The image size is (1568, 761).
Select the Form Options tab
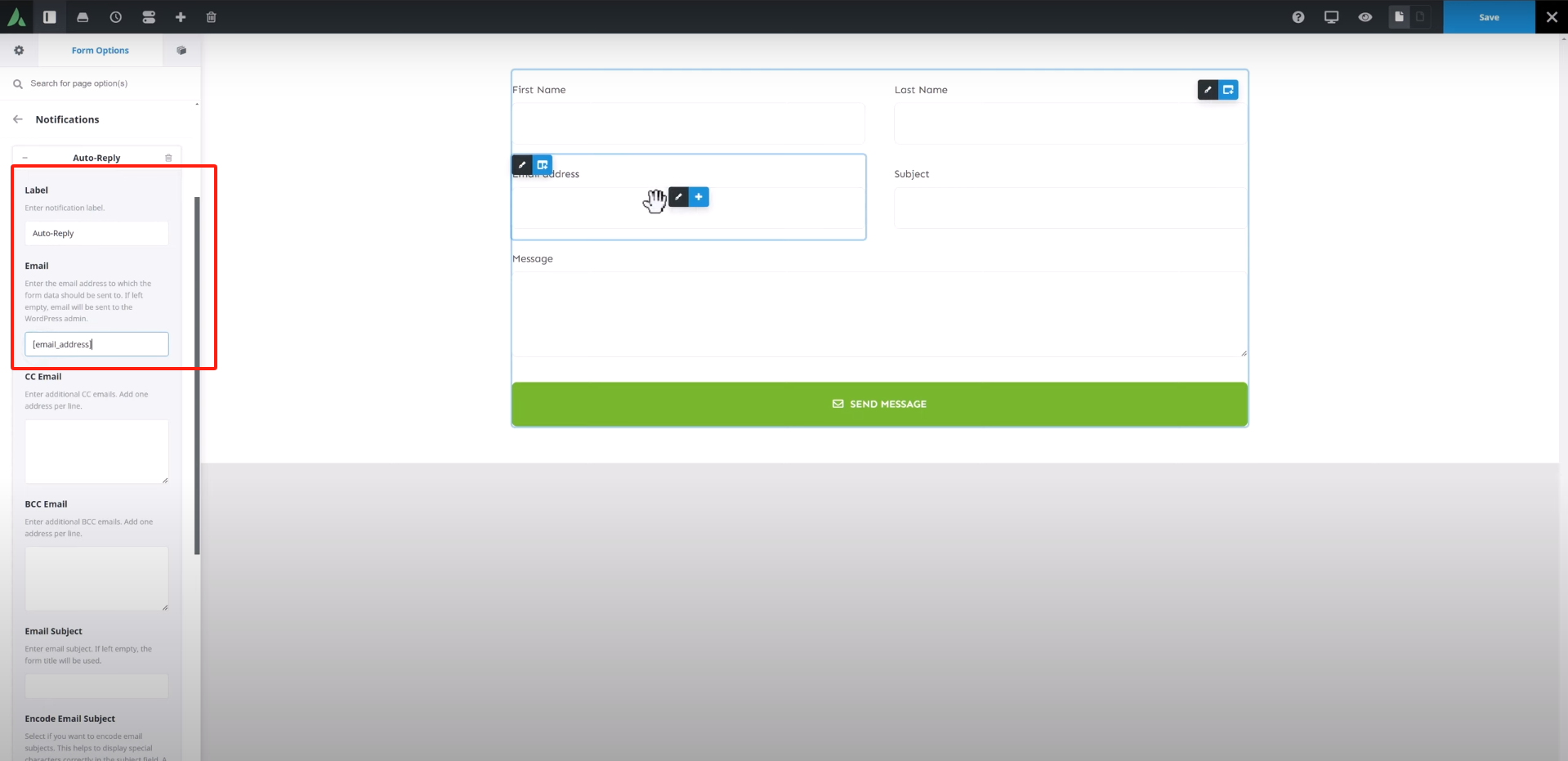pyautogui.click(x=100, y=51)
